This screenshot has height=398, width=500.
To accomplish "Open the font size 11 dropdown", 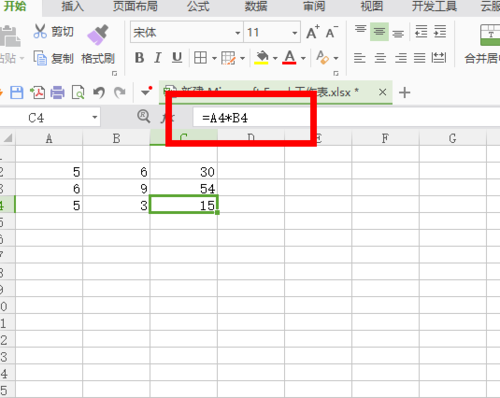I will (x=295, y=33).
